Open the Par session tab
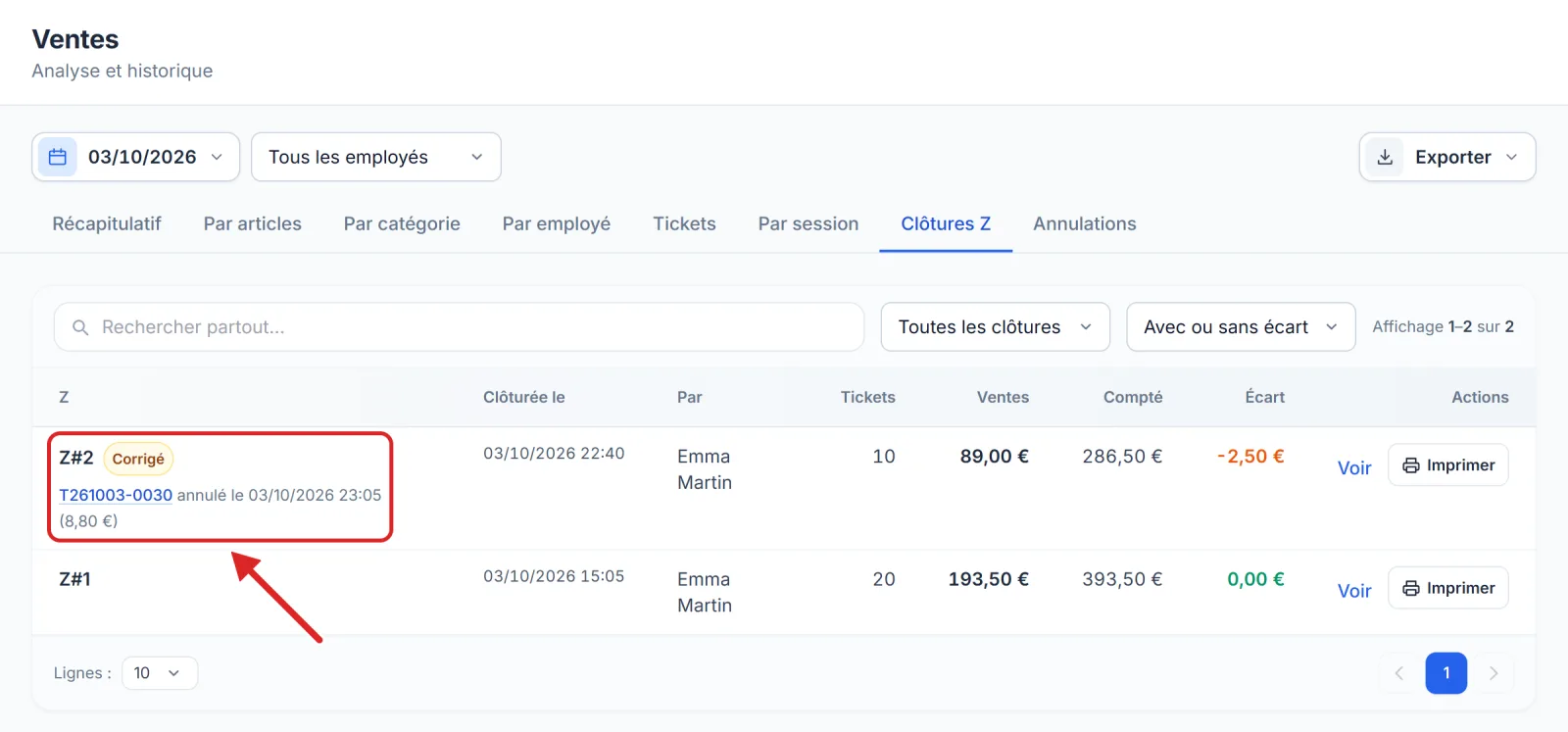1568x732 pixels. [808, 223]
